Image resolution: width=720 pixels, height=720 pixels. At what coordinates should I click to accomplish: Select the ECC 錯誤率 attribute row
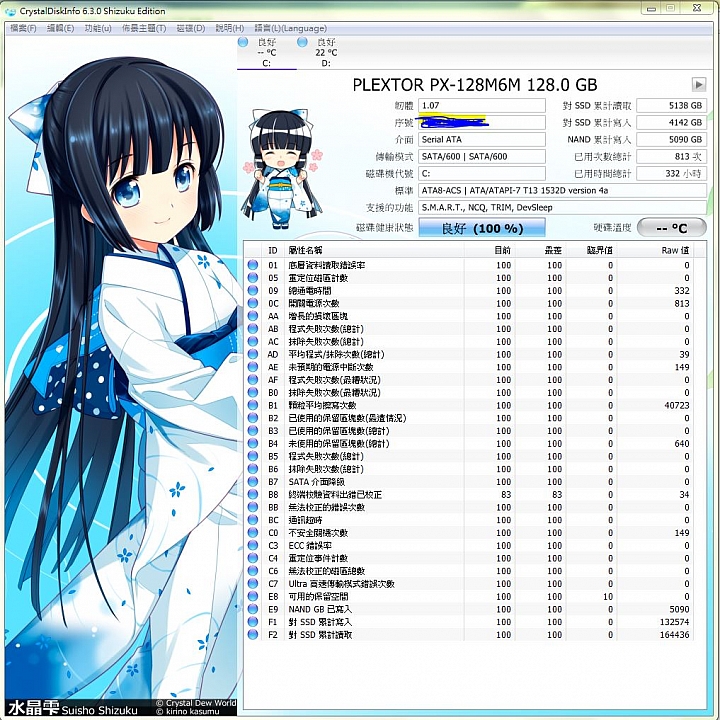[469, 546]
